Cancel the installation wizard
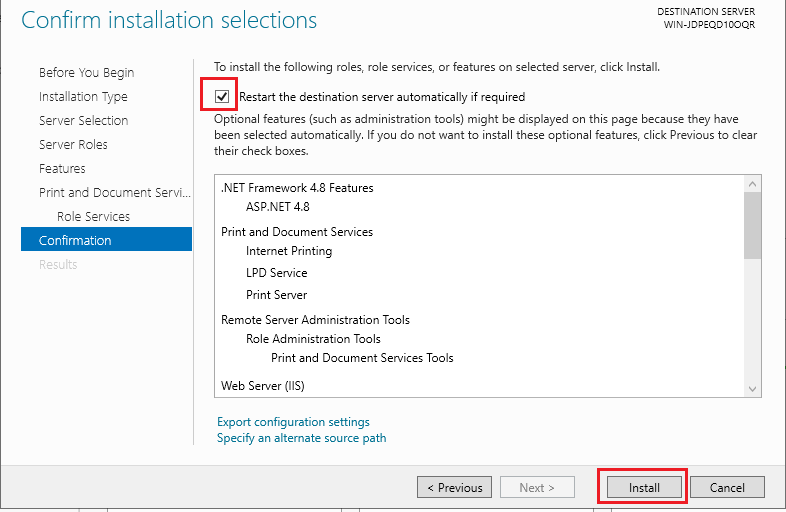Screen dimensions: 786x512 [727, 487]
